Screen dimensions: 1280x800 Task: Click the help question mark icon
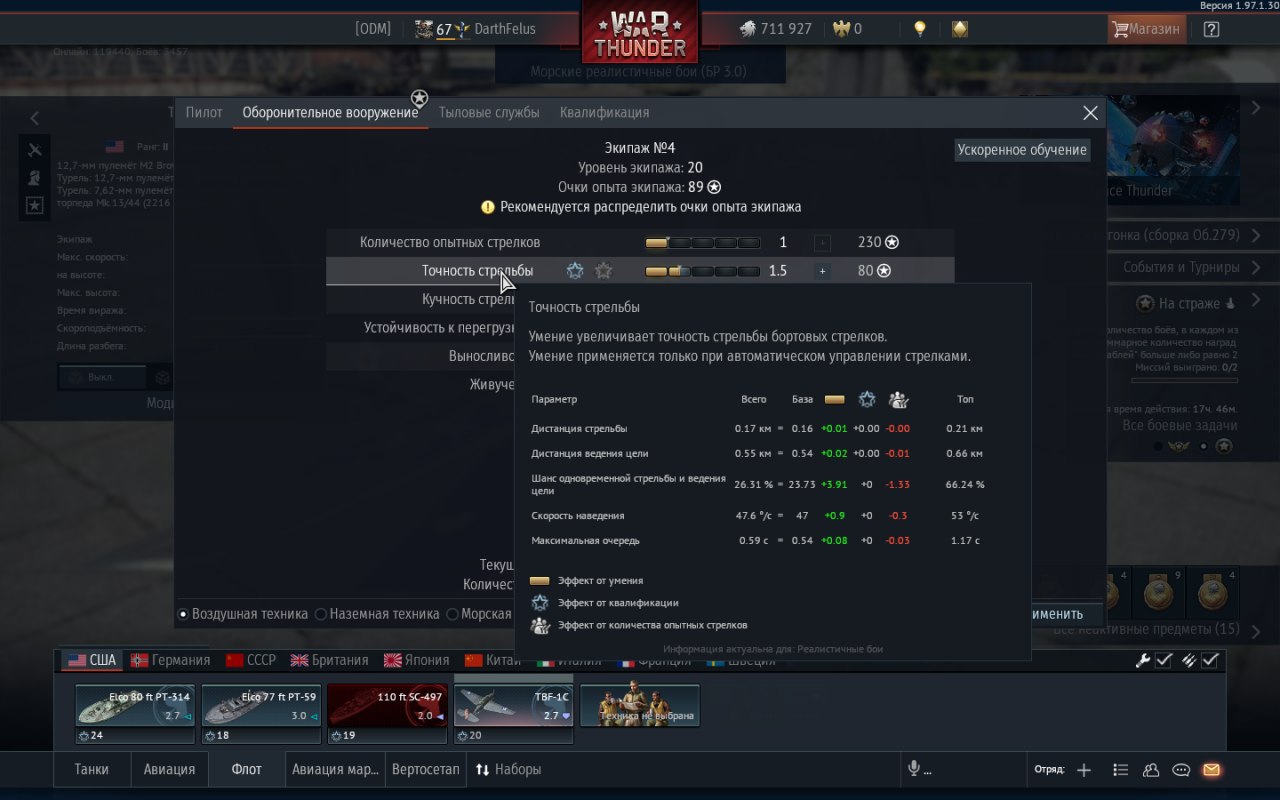click(1211, 29)
